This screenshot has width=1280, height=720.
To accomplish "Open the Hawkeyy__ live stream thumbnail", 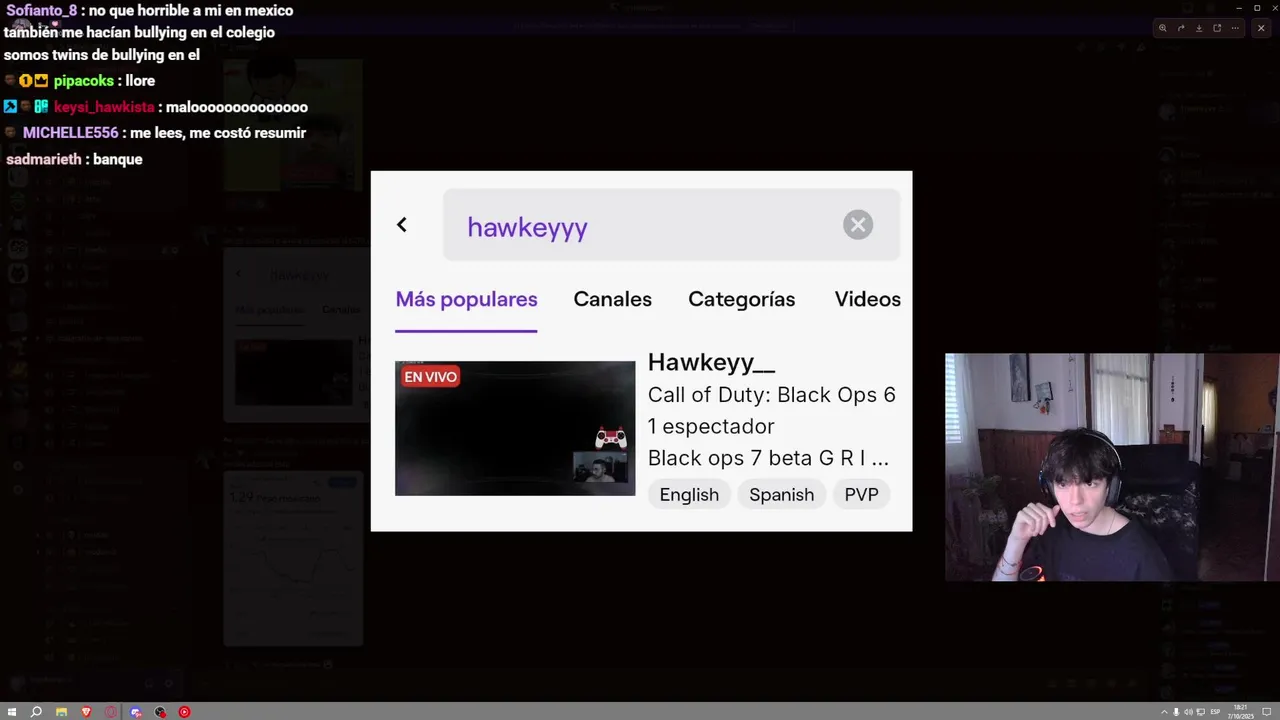I will [515, 428].
